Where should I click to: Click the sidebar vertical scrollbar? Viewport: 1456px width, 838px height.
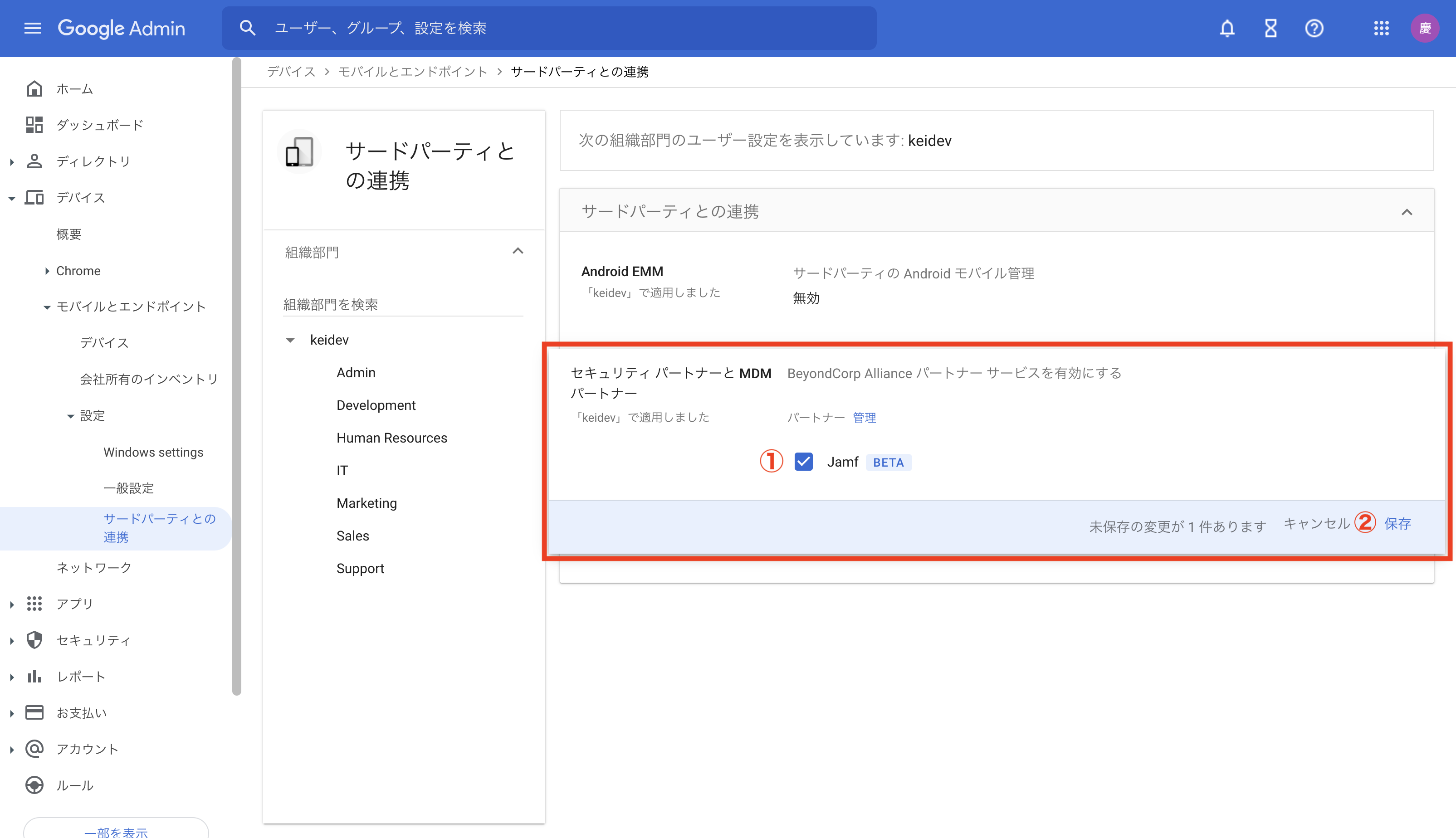[x=236, y=376]
